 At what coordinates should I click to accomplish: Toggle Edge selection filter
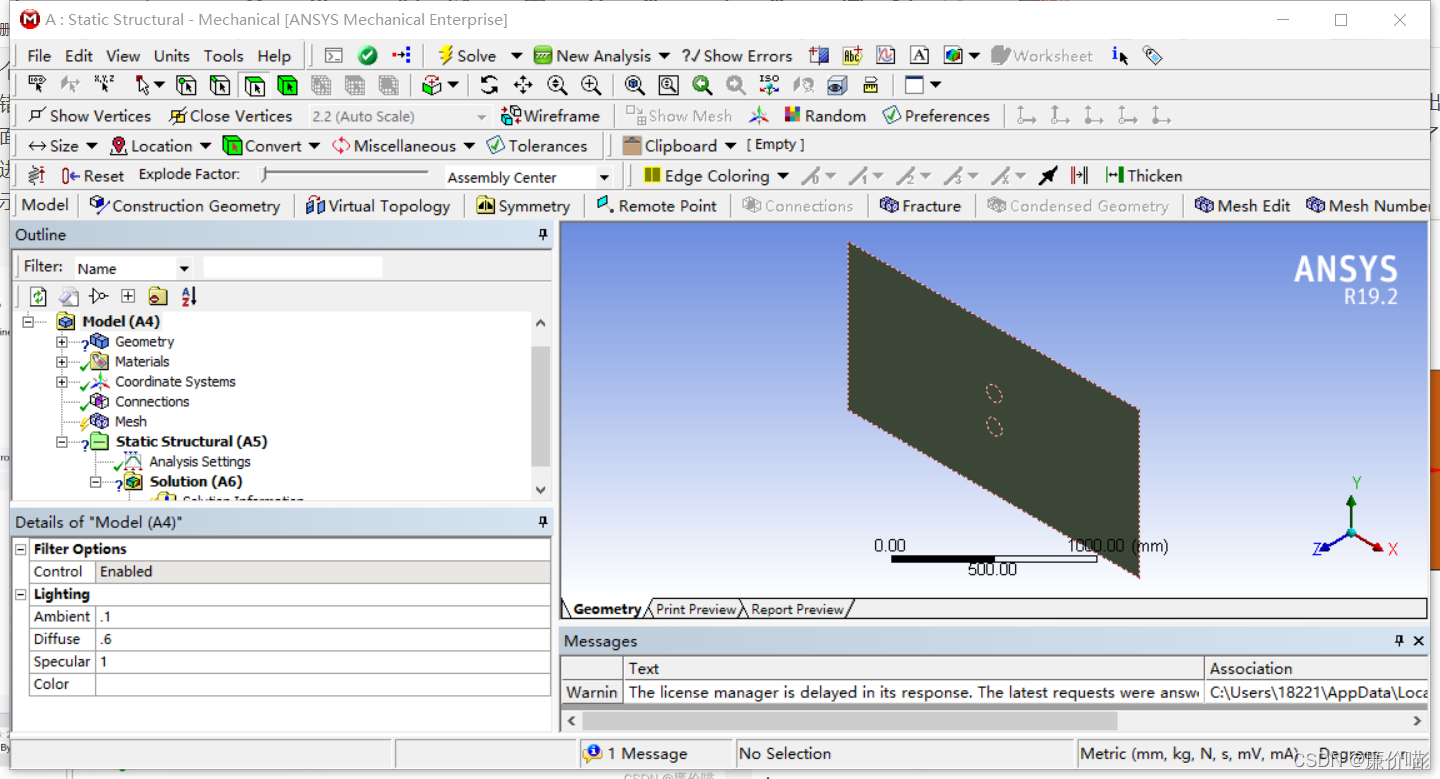point(220,85)
